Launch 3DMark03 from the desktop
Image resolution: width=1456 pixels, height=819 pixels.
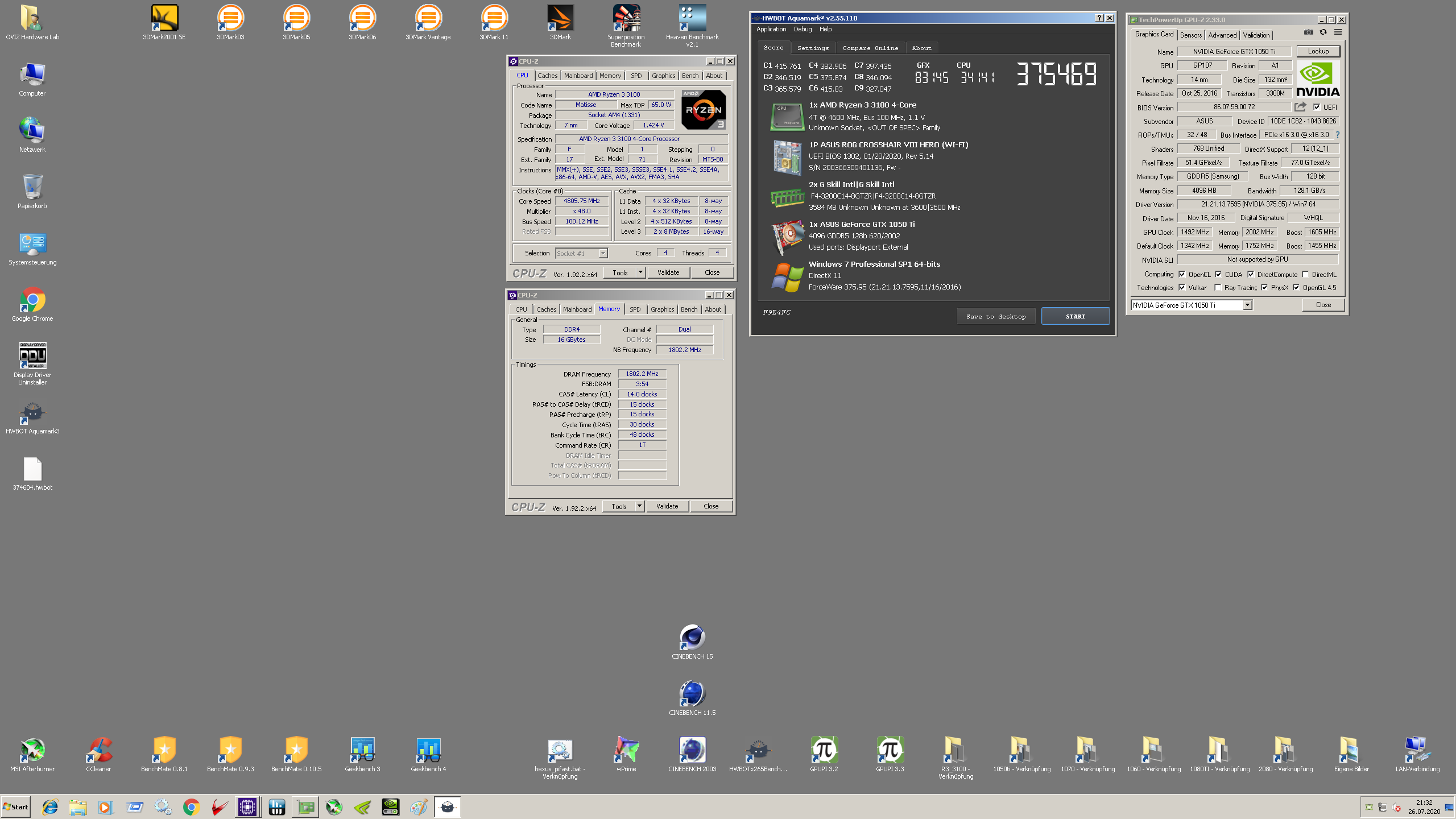pos(230,23)
